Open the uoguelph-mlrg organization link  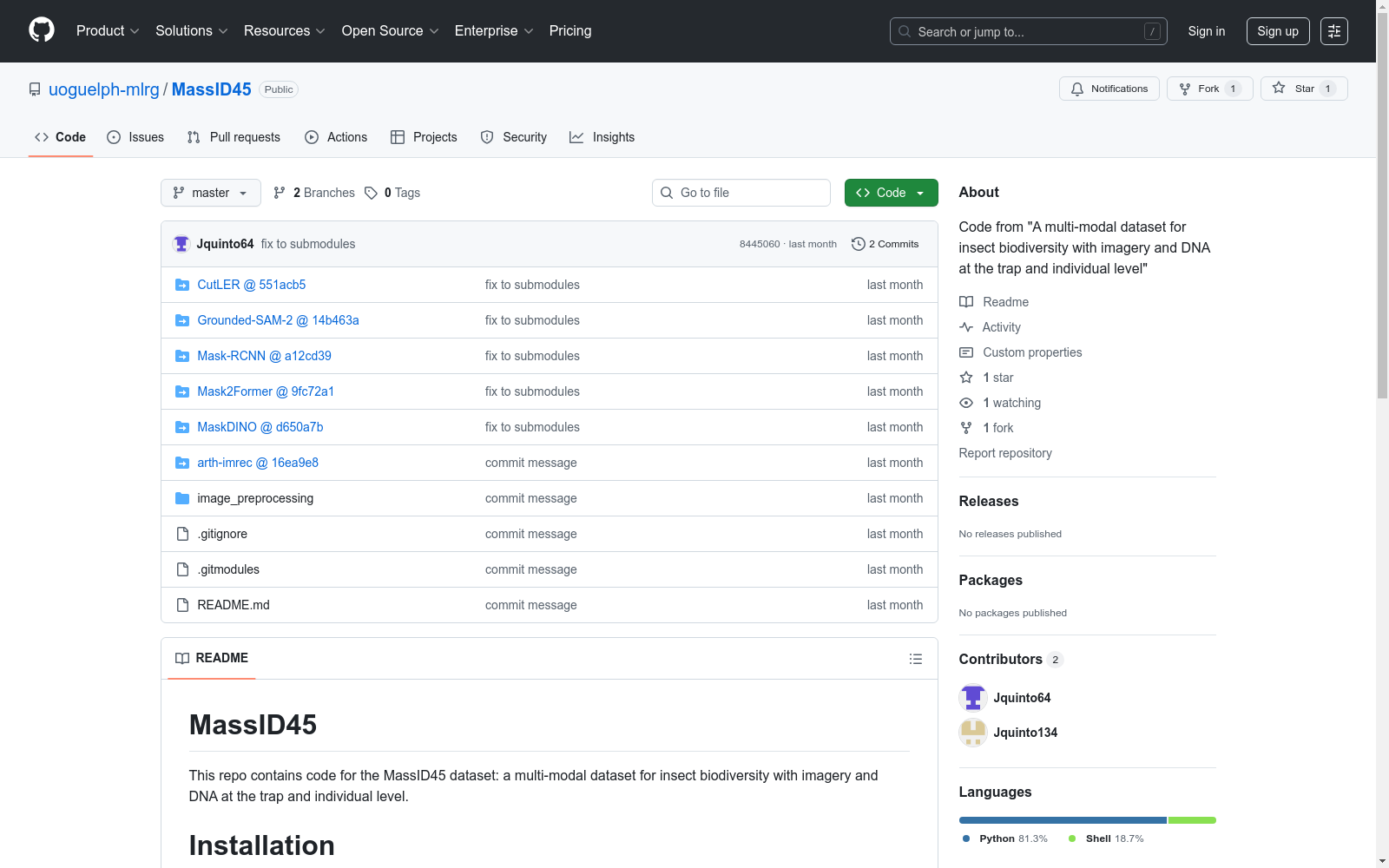104,89
